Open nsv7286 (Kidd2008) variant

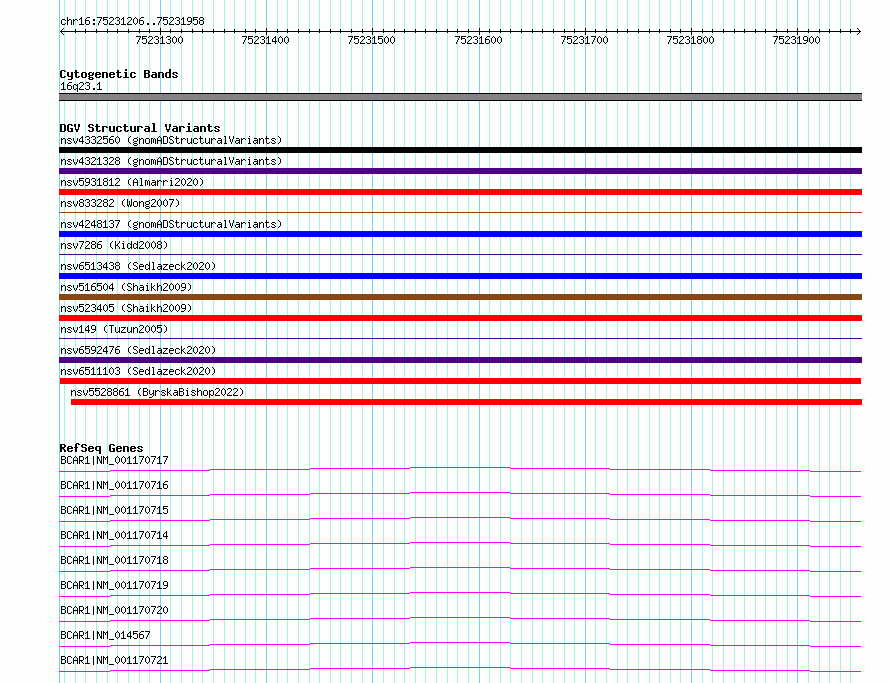pos(114,245)
